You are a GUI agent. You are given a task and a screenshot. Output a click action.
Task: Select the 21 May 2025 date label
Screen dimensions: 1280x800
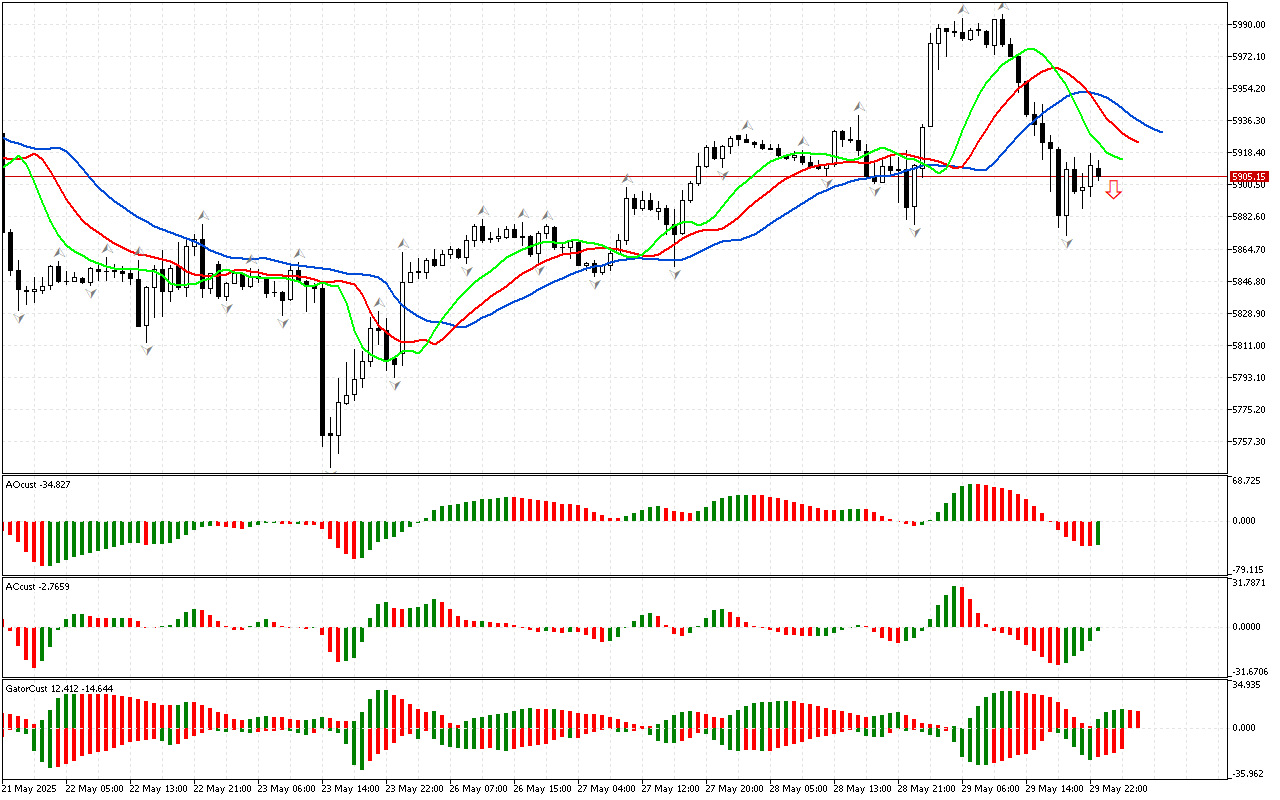[x=30, y=788]
